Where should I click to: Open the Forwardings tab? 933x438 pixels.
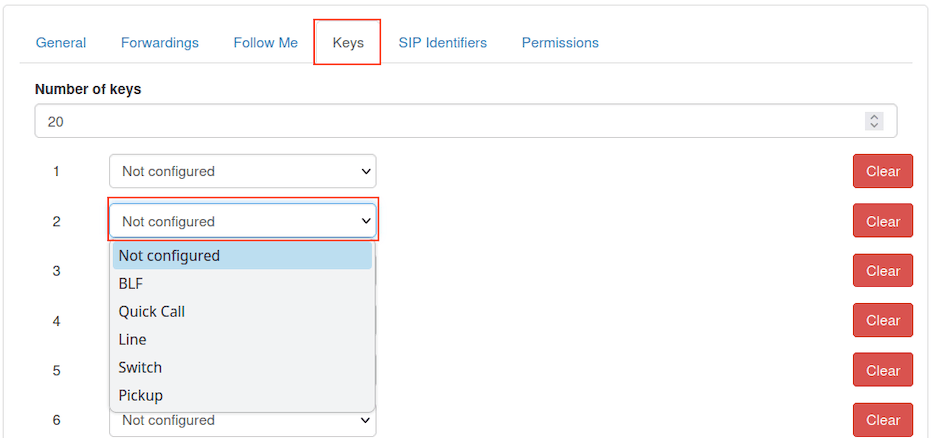click(160, 43)
